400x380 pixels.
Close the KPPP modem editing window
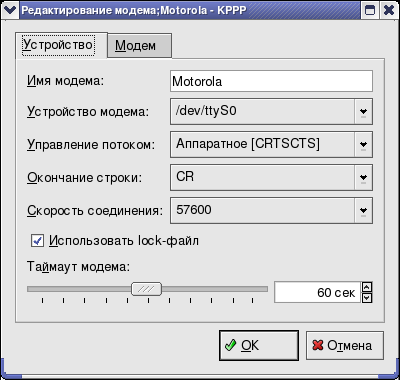(x=389, y=10)
